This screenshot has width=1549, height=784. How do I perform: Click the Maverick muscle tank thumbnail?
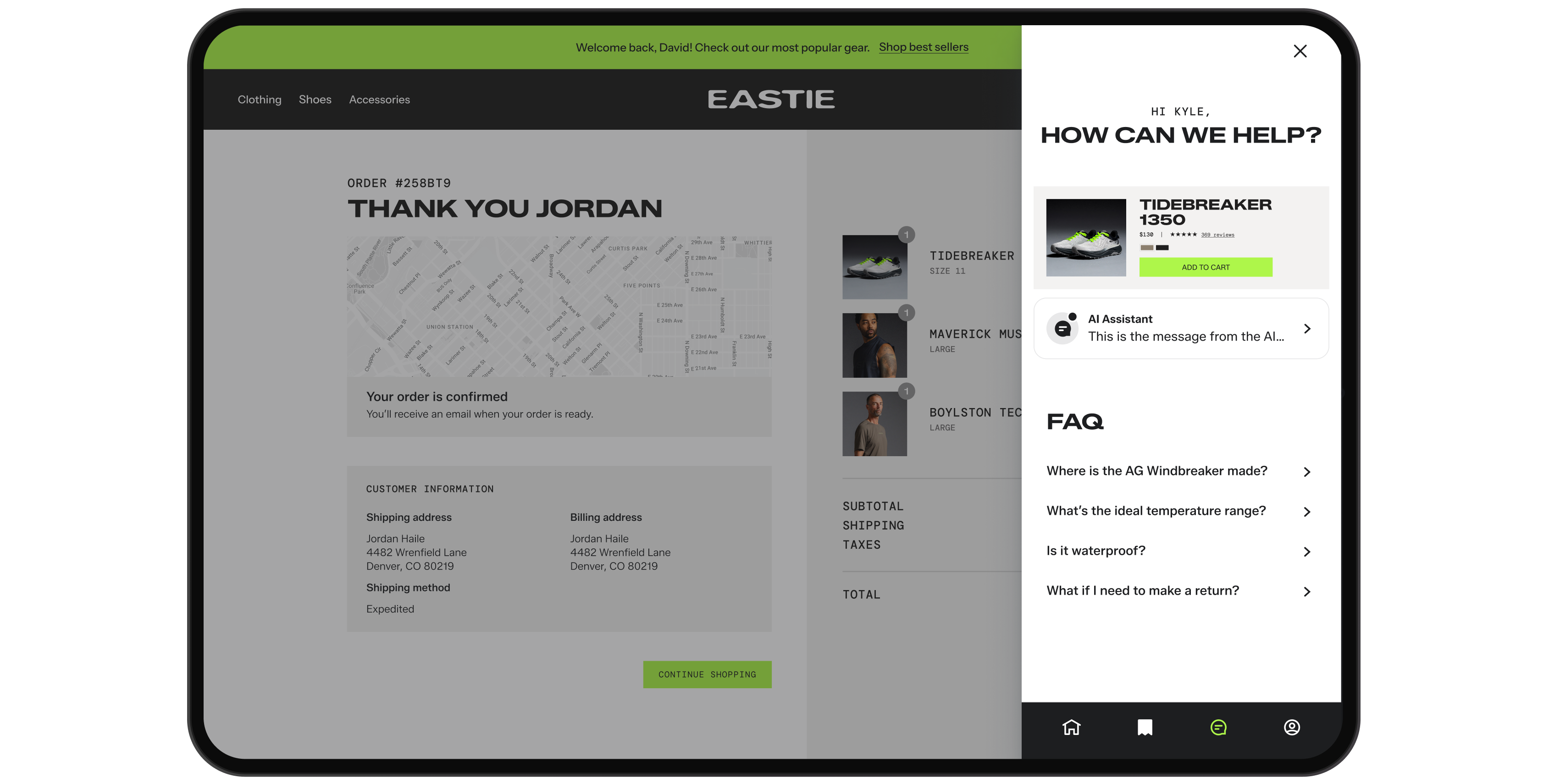pos(874,346)
